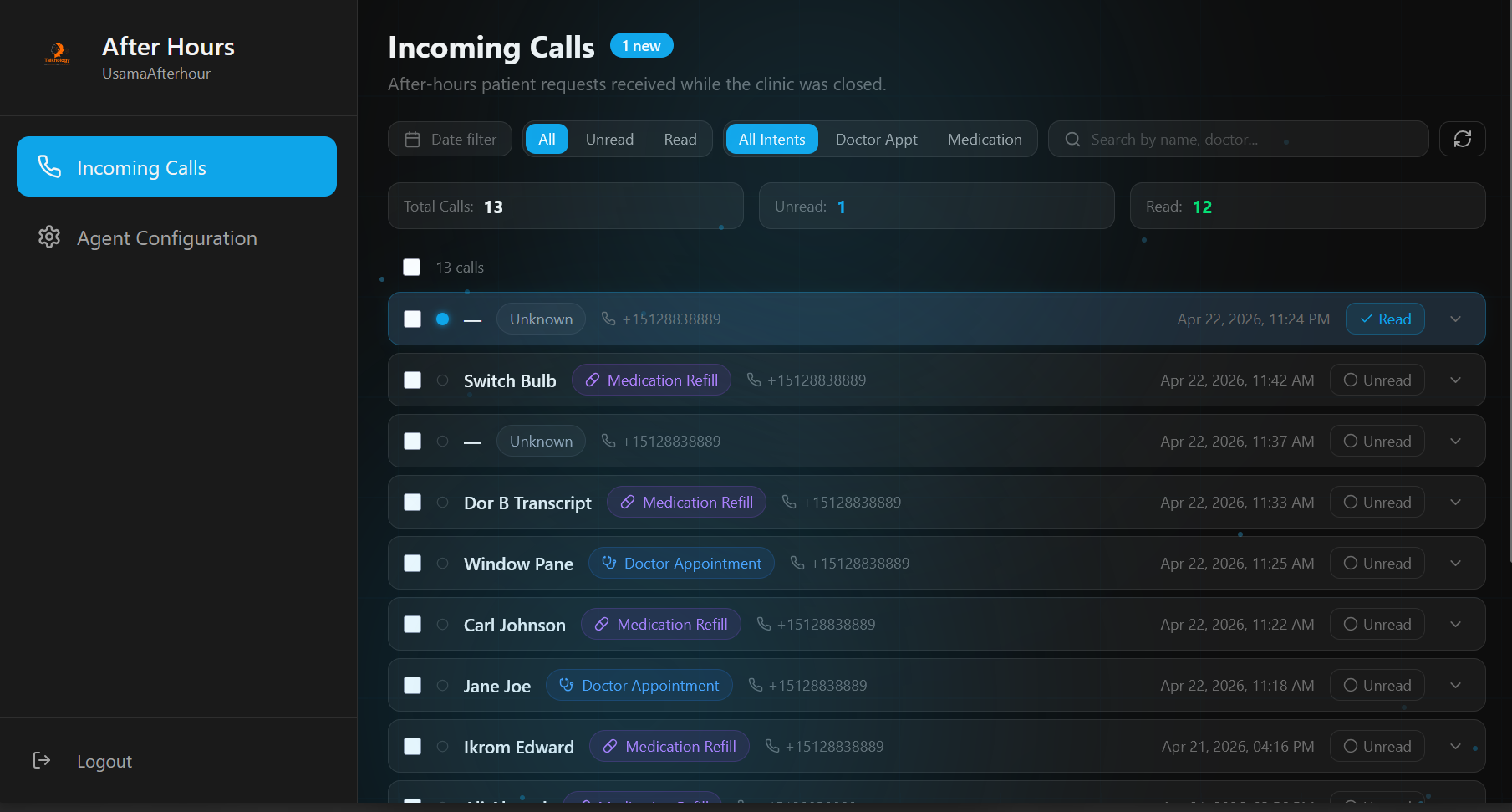Check the select-all checkbox above the call list
Image resolution: width=1512 pixels, height=812 pixels.
tap(412, 267)
